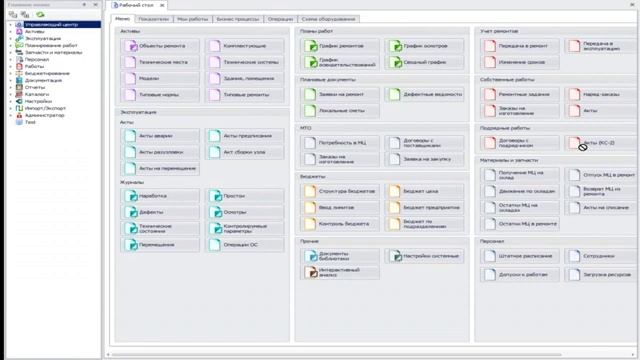
Task: Click the red icon of Ремонтные задания
Action: click(x=490, y=94)
